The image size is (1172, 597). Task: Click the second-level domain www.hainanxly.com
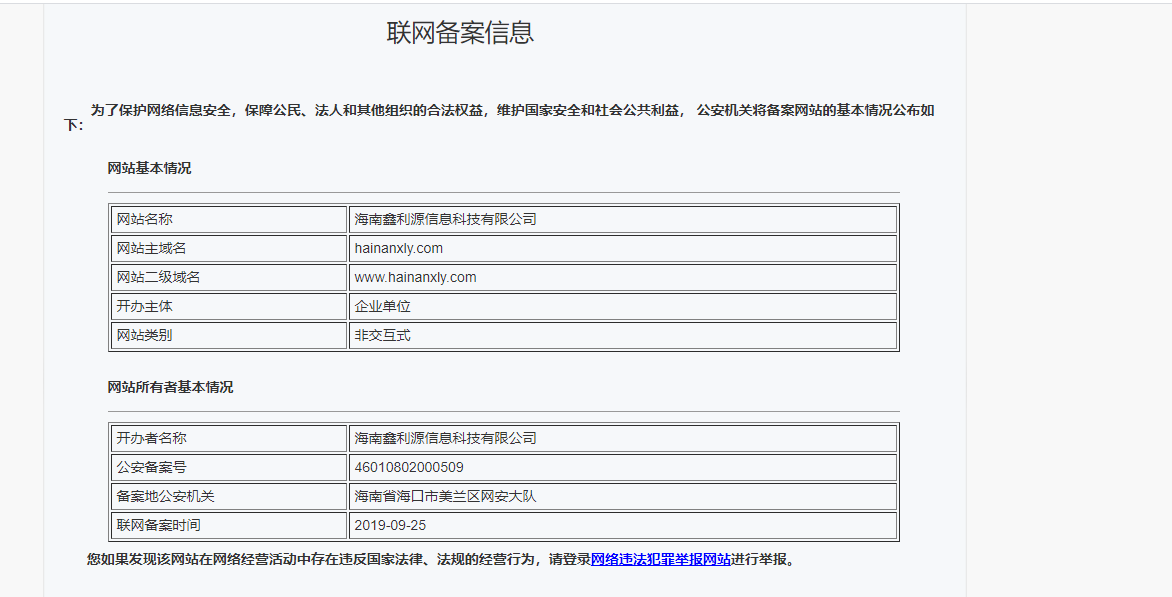click(x=415, y=277)
